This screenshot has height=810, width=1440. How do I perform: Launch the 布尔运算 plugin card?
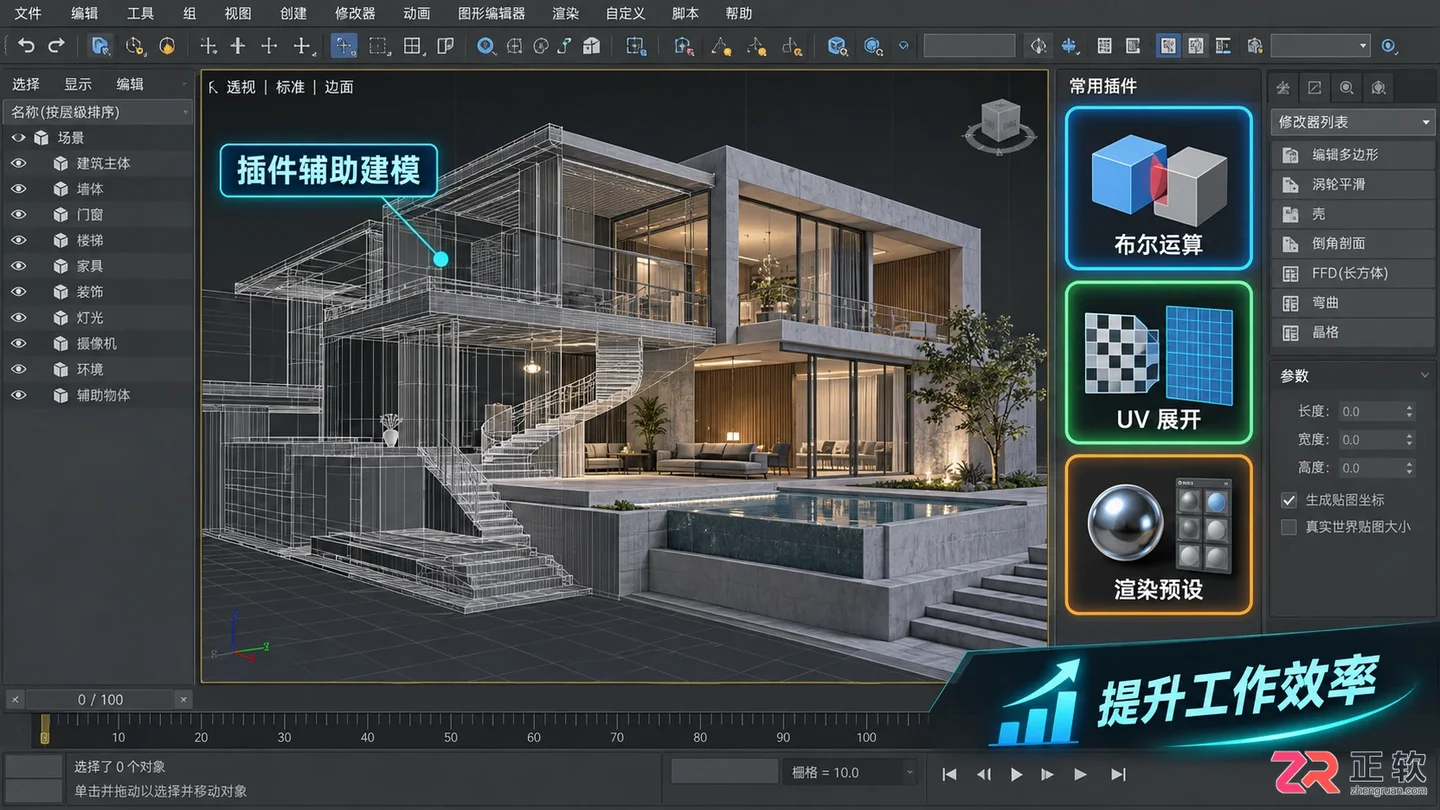[1158, 188]
